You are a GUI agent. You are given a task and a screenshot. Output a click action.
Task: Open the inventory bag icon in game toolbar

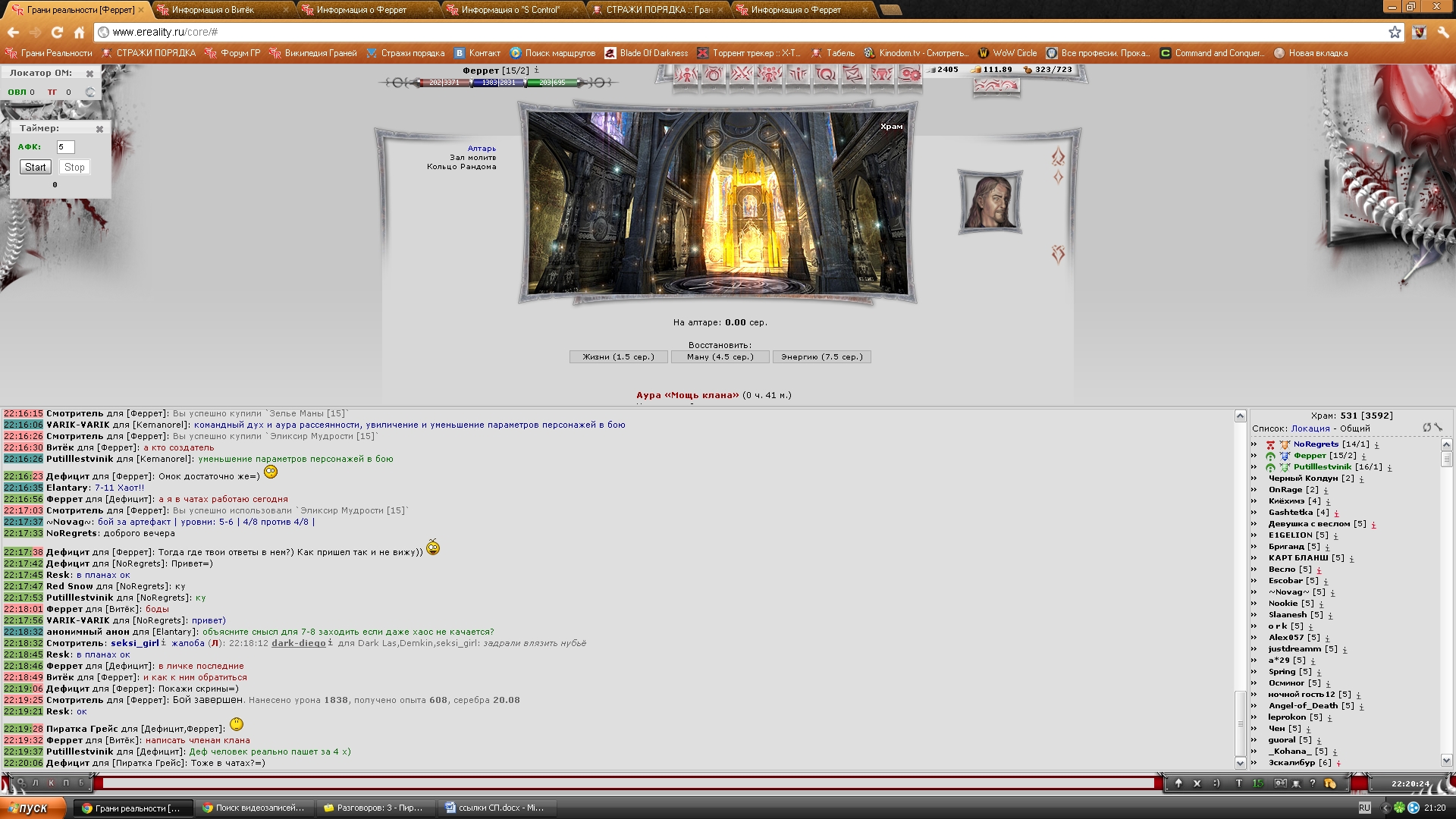714,75
